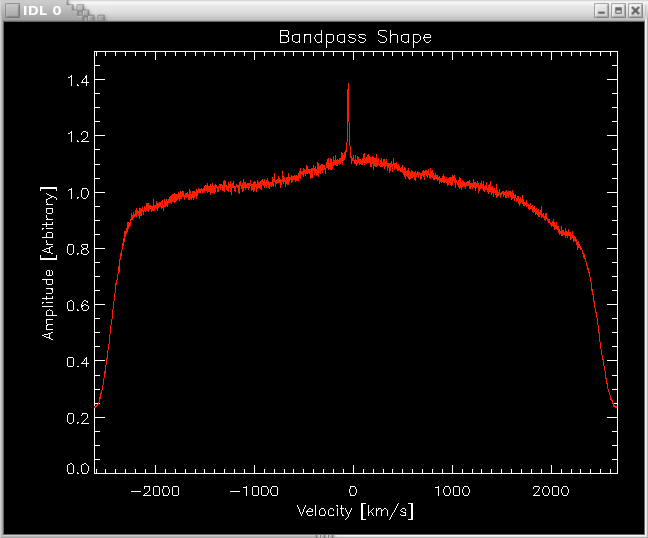Open the window menu icon beside IDL 0
Image resolution: width=648 pixels, height=538 pixels.
click(x=12, y=10)
